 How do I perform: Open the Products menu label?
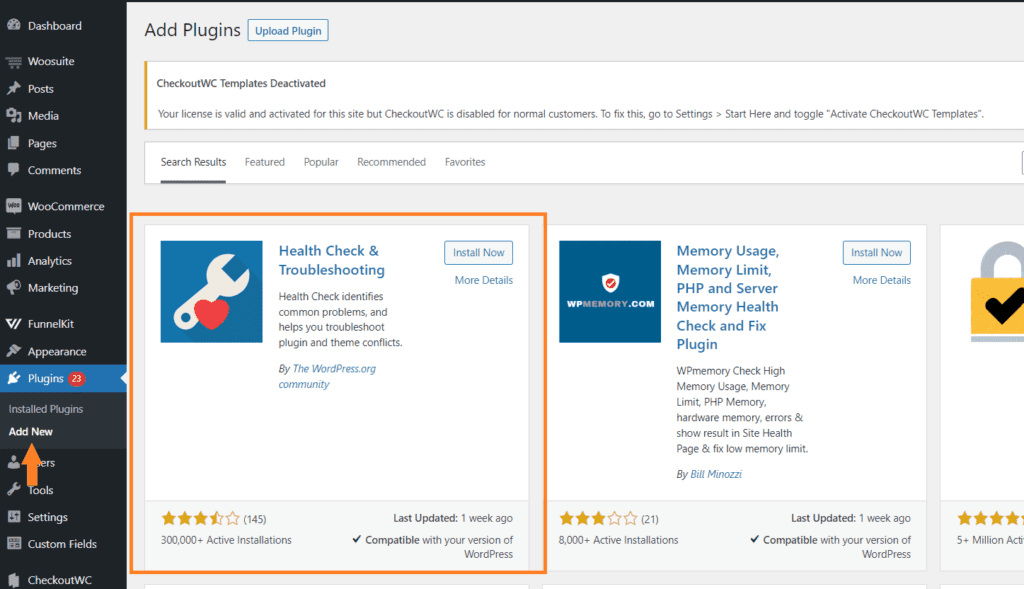point(50,234)
